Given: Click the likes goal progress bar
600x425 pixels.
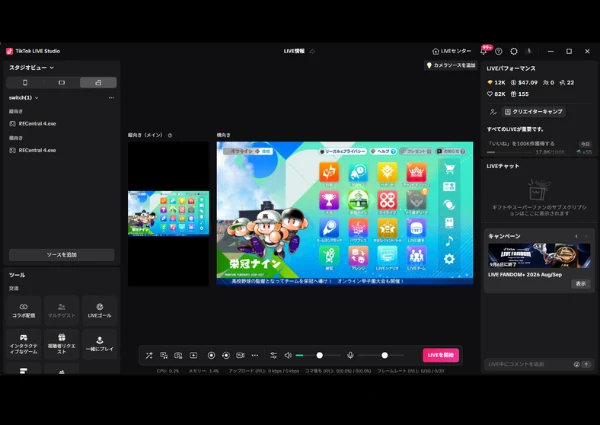Looking at the screenshot, I should coord(510,152).
